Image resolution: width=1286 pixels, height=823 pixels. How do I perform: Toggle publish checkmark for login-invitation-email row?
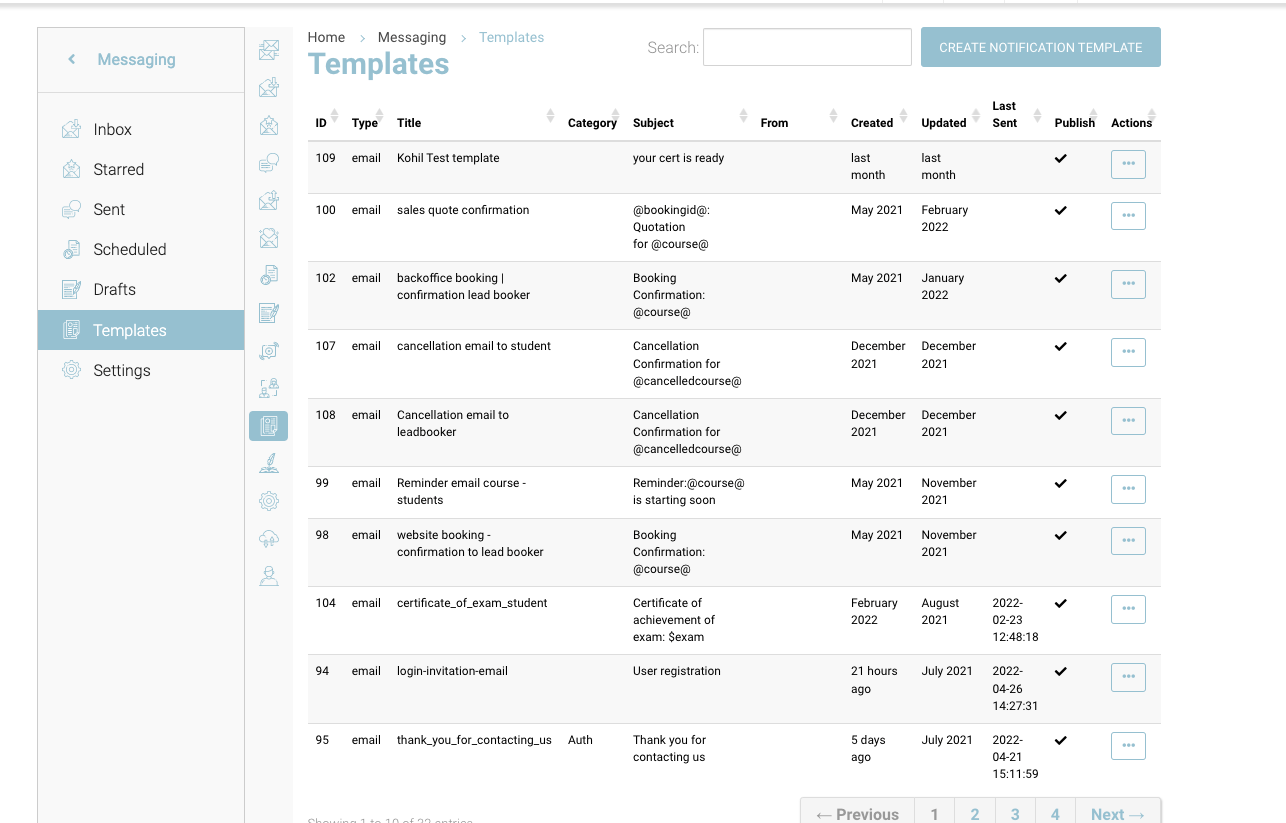click(1061, 671)
